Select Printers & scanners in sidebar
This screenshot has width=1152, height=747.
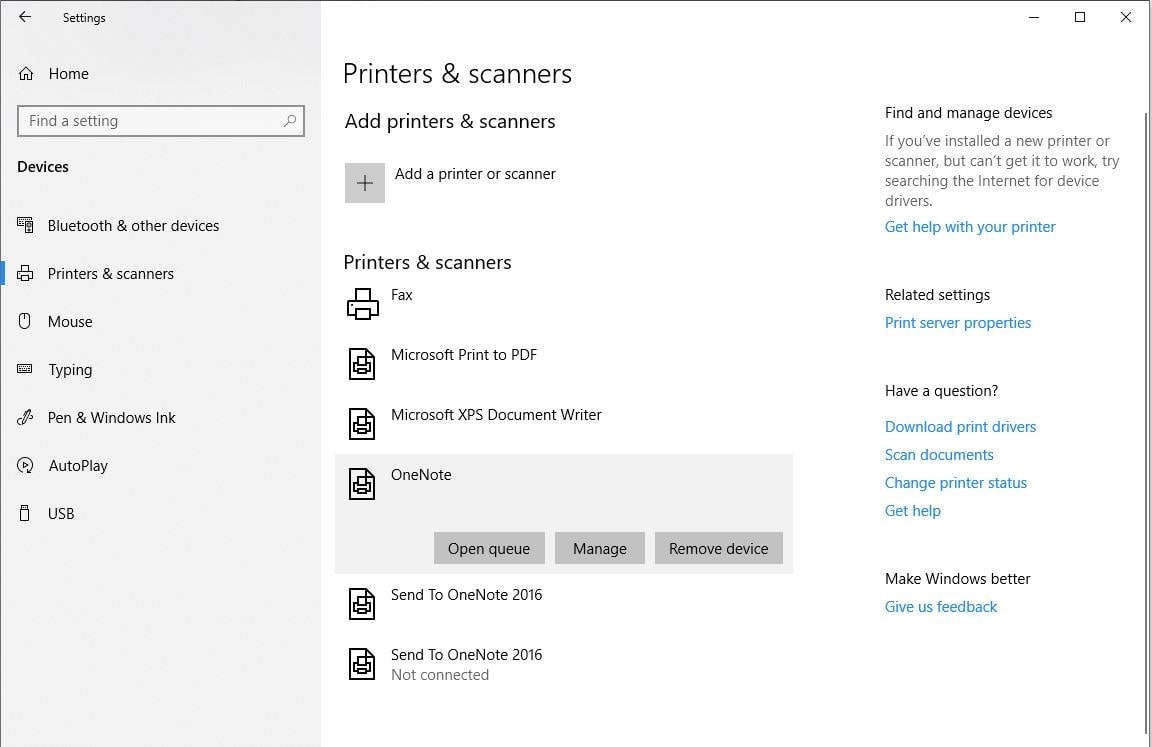pyautogui.click(x=110, y=273)
